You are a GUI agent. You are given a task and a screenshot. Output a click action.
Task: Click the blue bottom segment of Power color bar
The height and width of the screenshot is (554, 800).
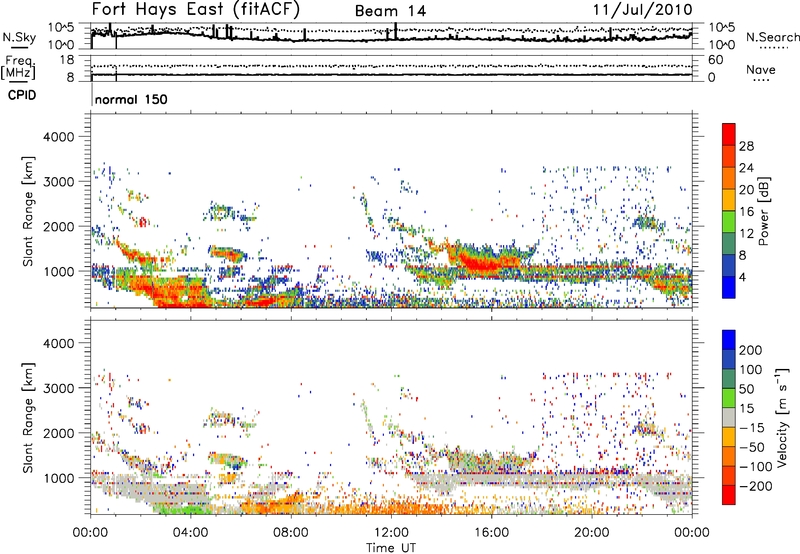729,287
